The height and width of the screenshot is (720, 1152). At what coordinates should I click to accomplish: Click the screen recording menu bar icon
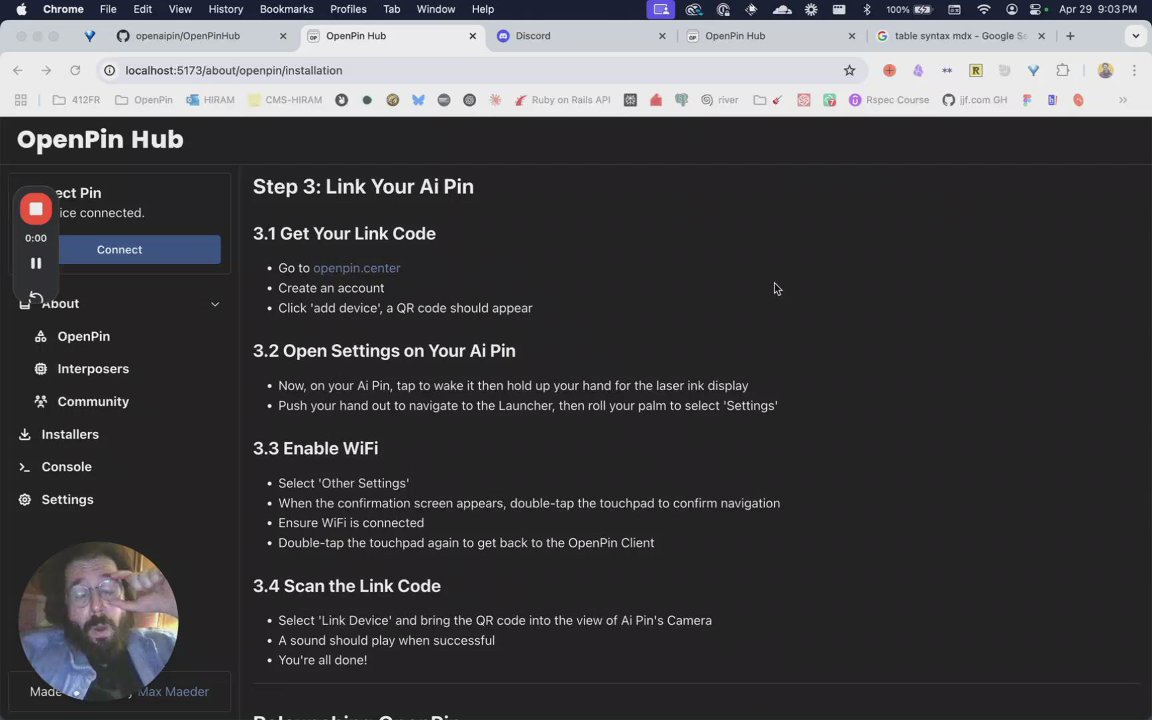coord(660,10)
